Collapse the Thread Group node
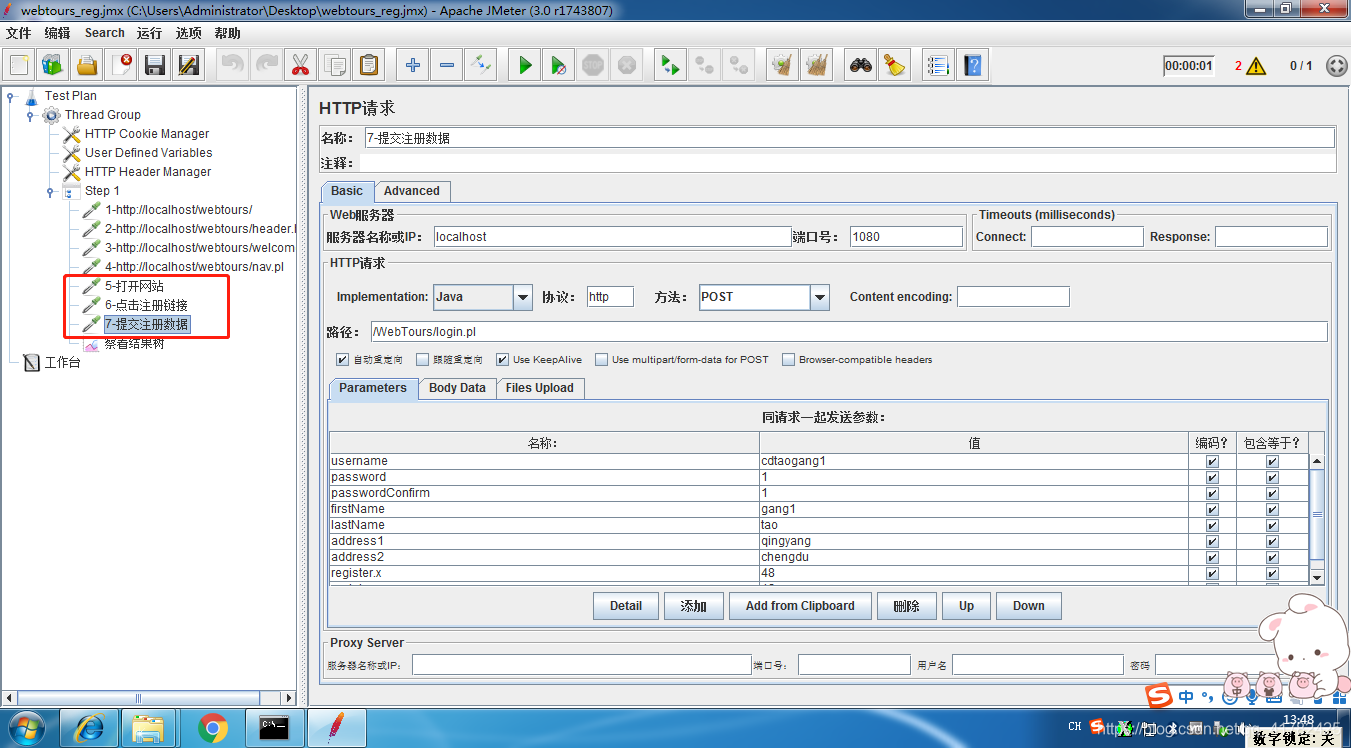This screenshot has height=748, width=1351. (x=31, y=115)
